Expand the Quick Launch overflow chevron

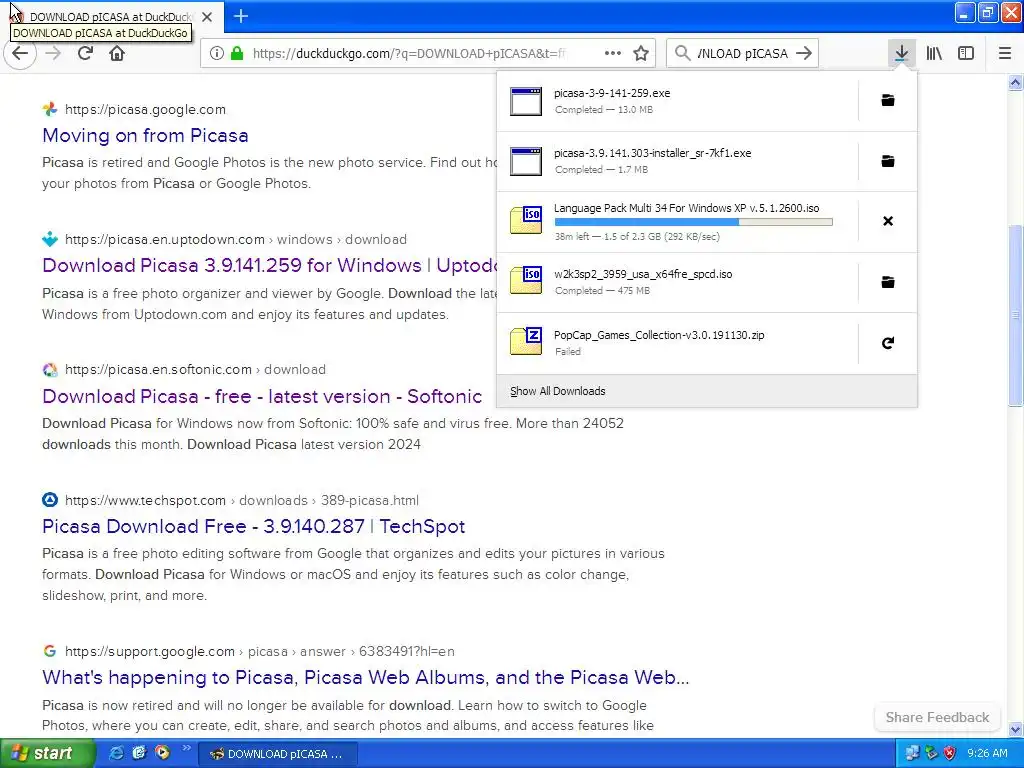tap(186, 748)
